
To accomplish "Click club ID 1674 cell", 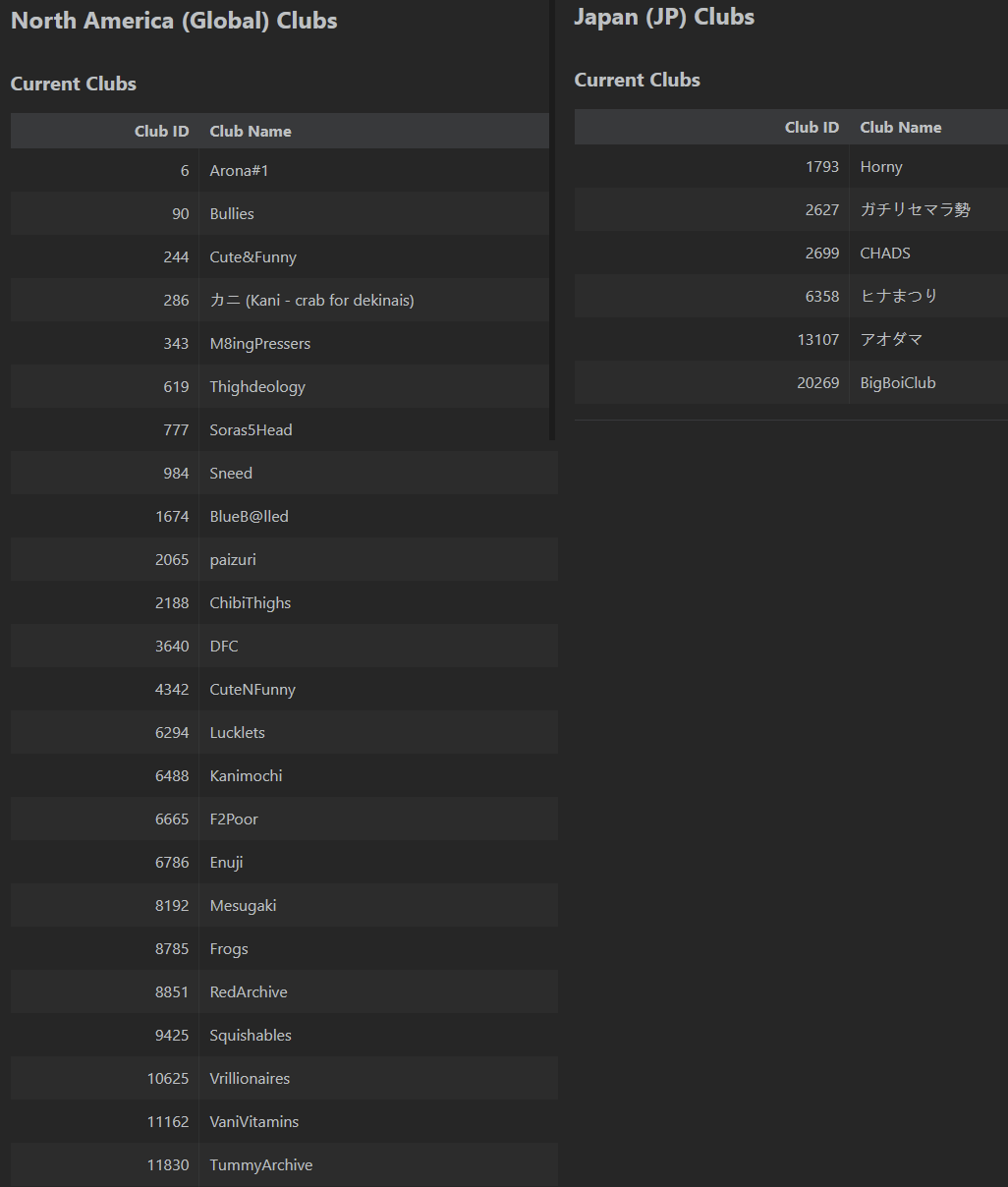I will (105, 516).
